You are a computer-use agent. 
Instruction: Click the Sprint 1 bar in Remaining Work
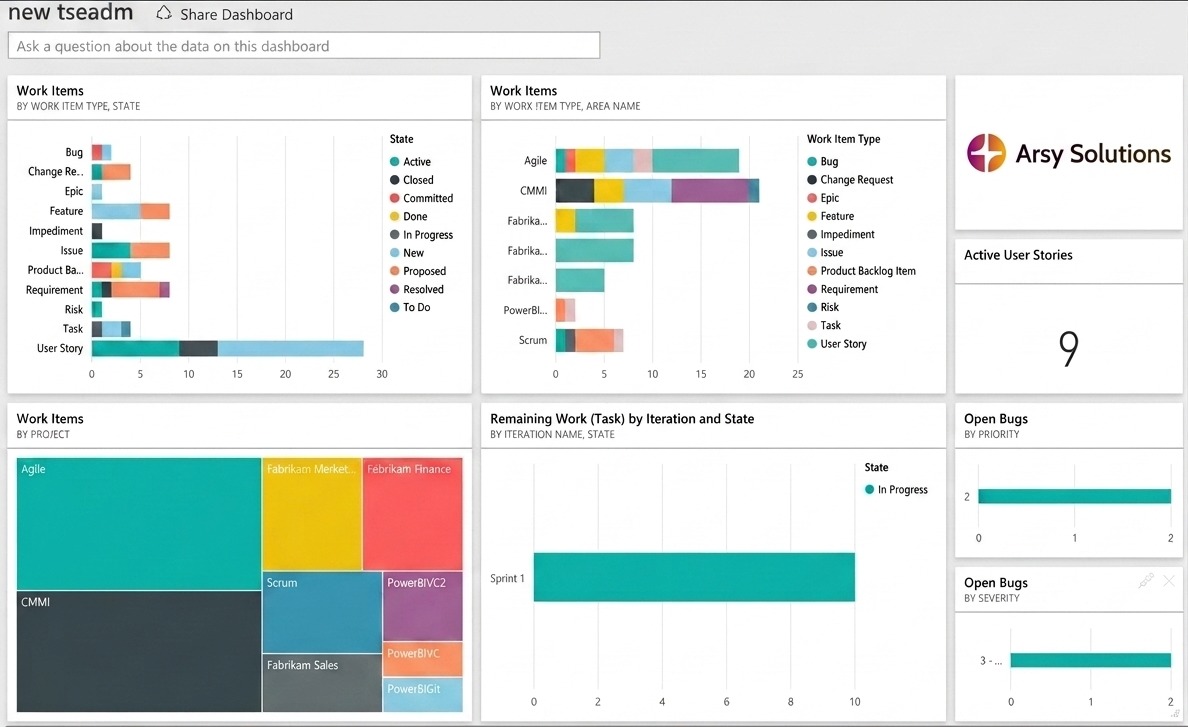[x=694, y=577]
